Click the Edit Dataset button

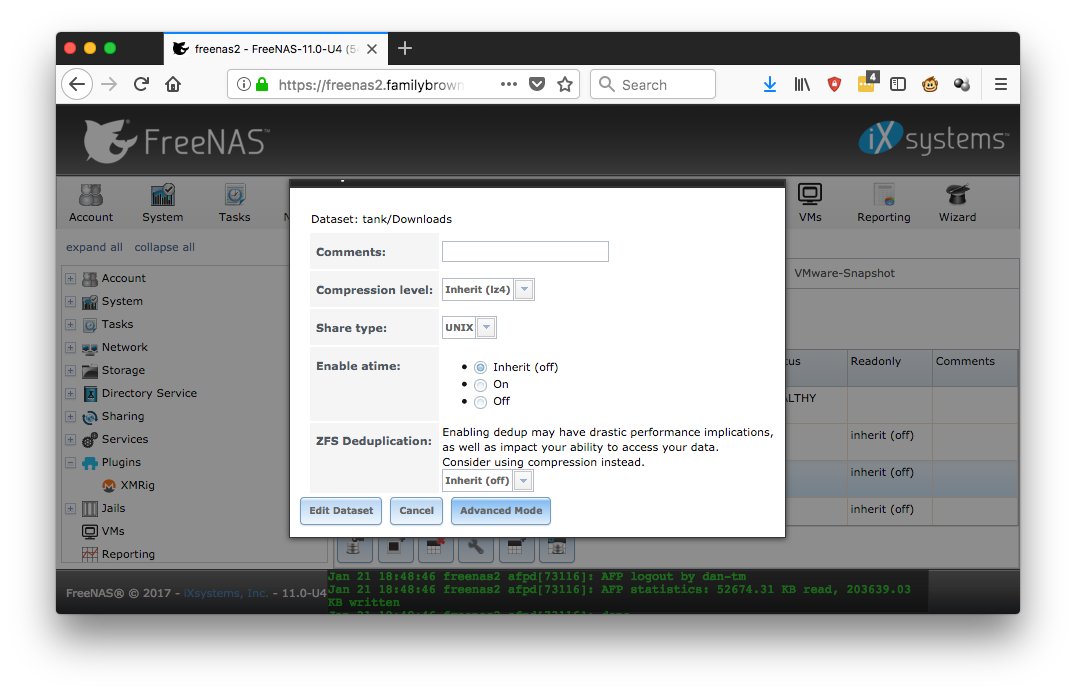pos(341,511)
